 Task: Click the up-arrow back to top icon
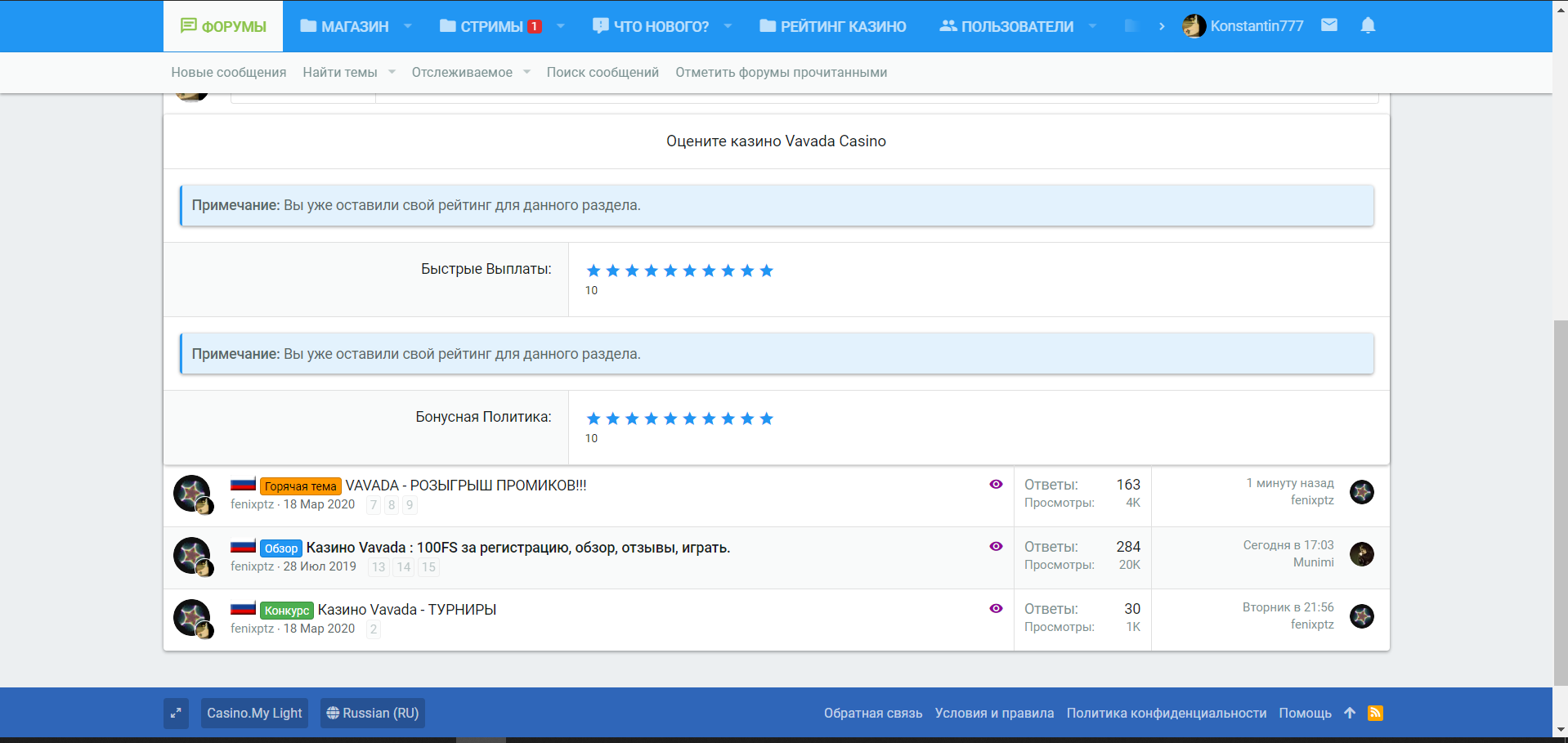pos(1350,713)
